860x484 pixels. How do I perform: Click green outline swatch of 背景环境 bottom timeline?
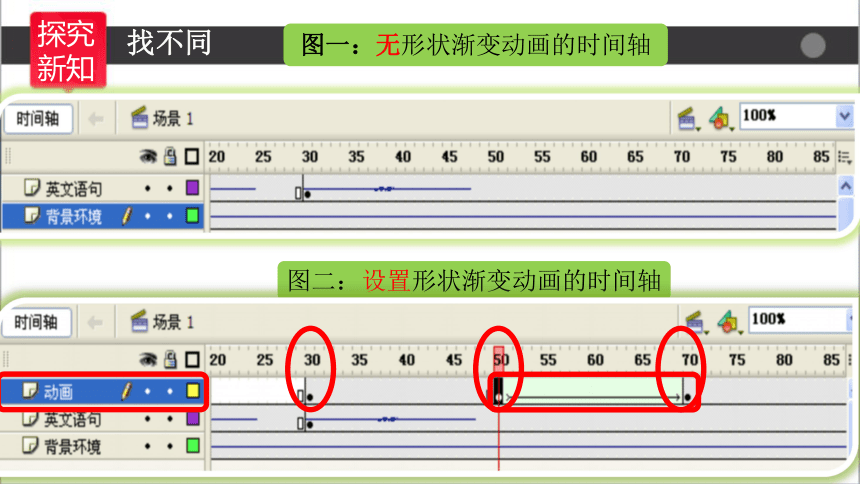[193, 445]
